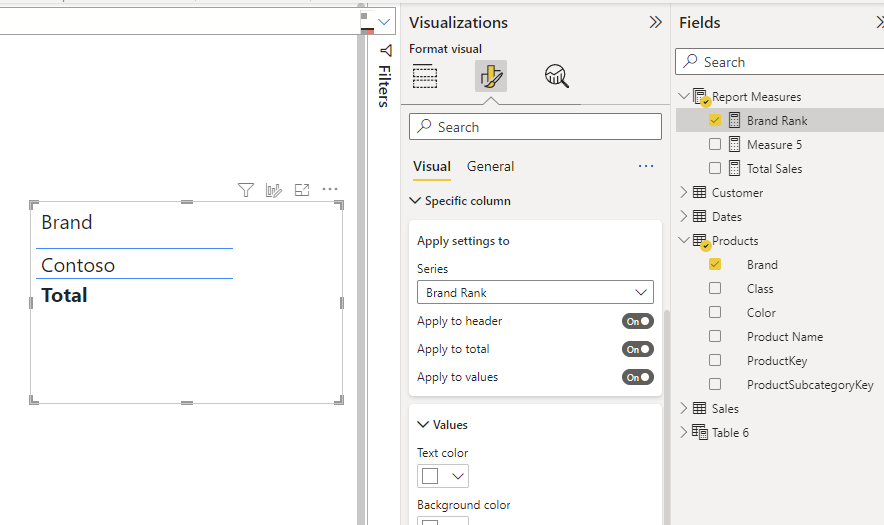Select the Visual tab
The image size is (884, 525).
[x=432, y=166]
